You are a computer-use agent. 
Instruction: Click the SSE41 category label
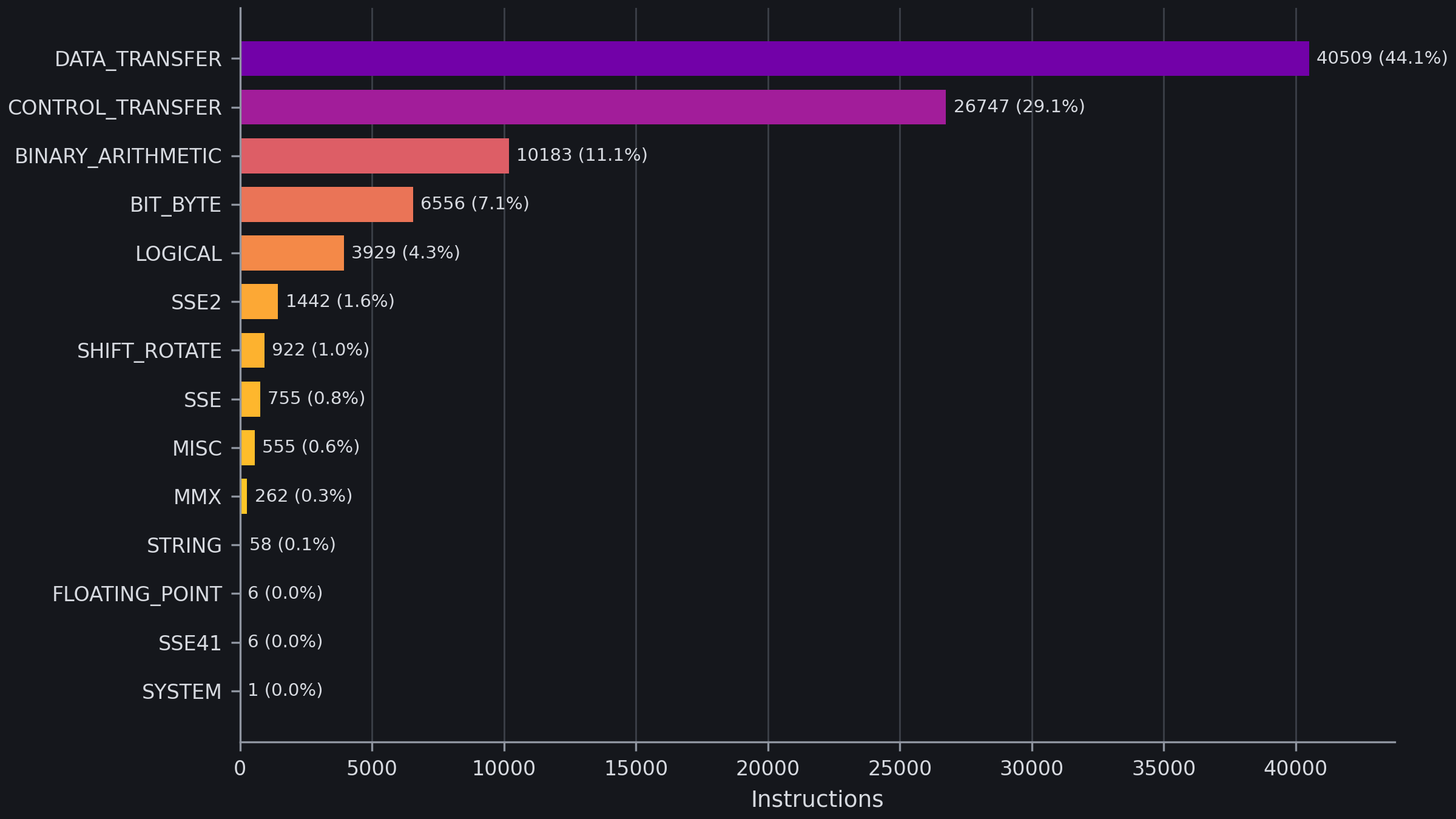point(190,643)
